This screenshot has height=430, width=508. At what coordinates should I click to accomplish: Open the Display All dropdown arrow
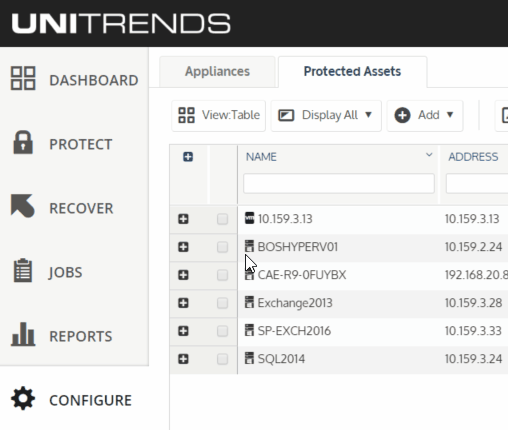tap(368, 115)
